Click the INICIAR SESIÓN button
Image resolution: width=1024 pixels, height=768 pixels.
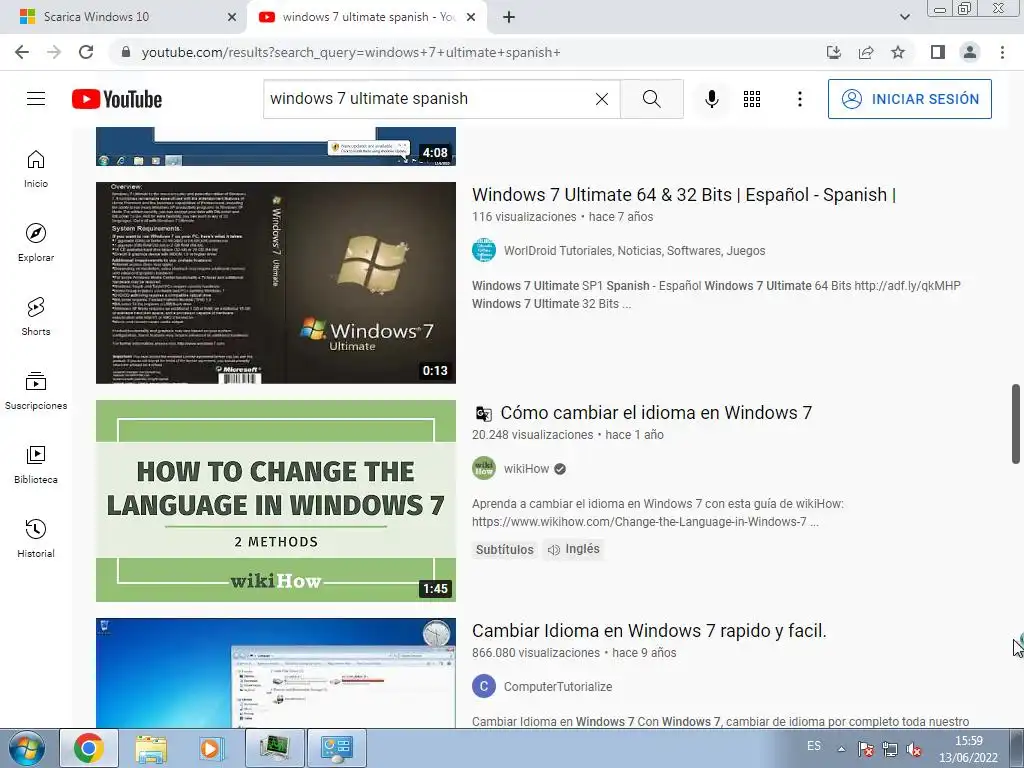coord(910,99)
